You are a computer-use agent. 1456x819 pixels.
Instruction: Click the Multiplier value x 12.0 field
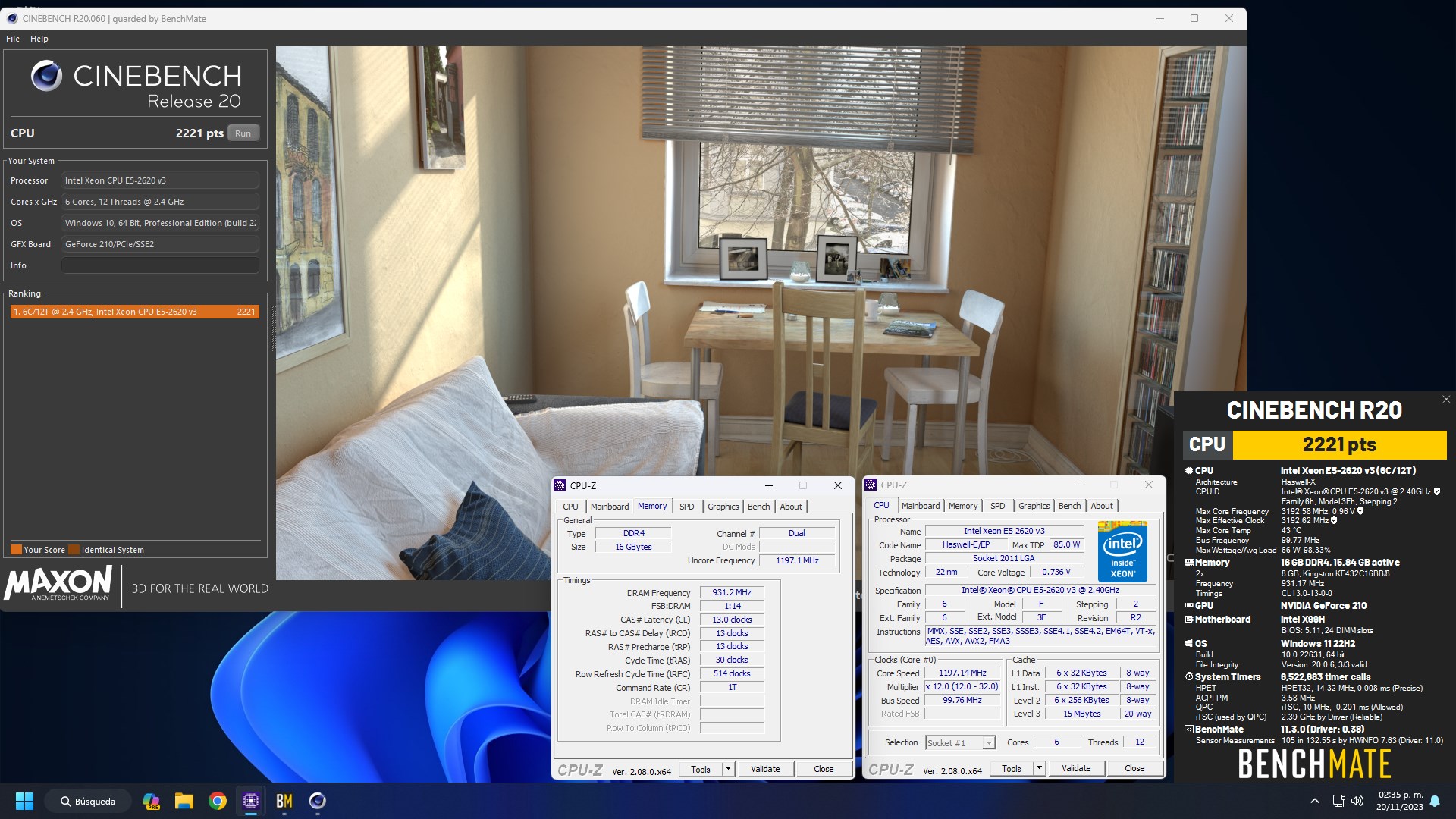point(962,687)
